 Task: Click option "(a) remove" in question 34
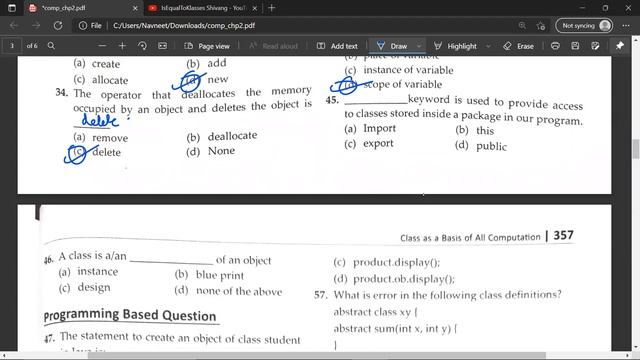point(101,138)
